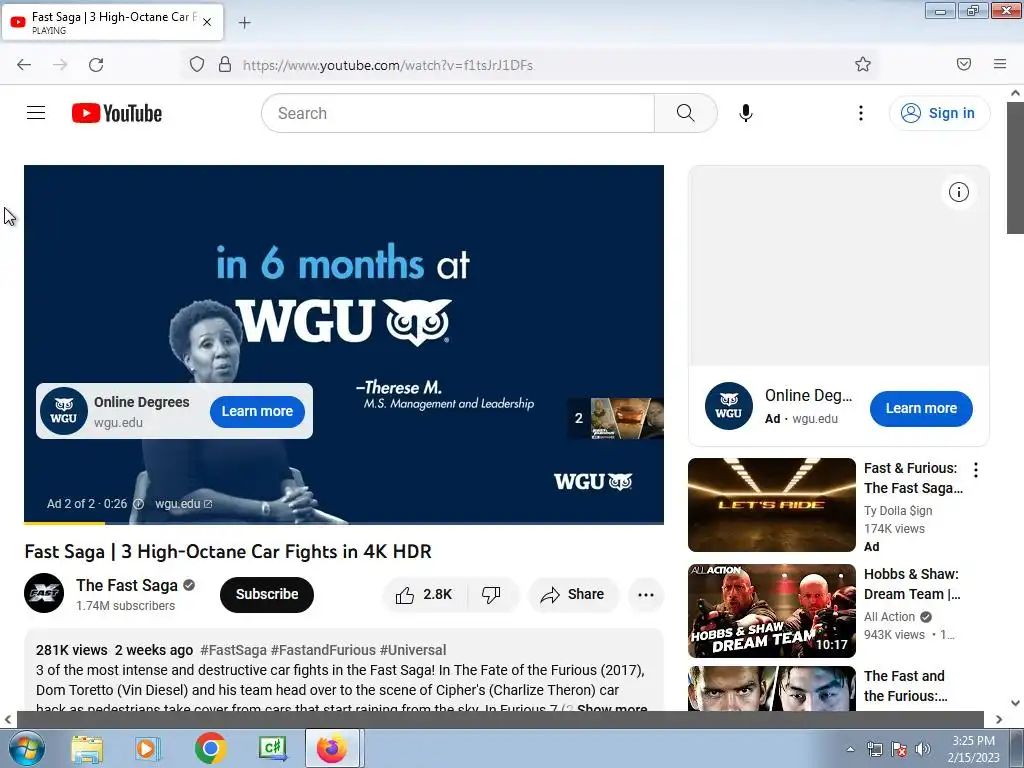Click Hobbs & Shaw: Dream Team title

pos(912,584)
